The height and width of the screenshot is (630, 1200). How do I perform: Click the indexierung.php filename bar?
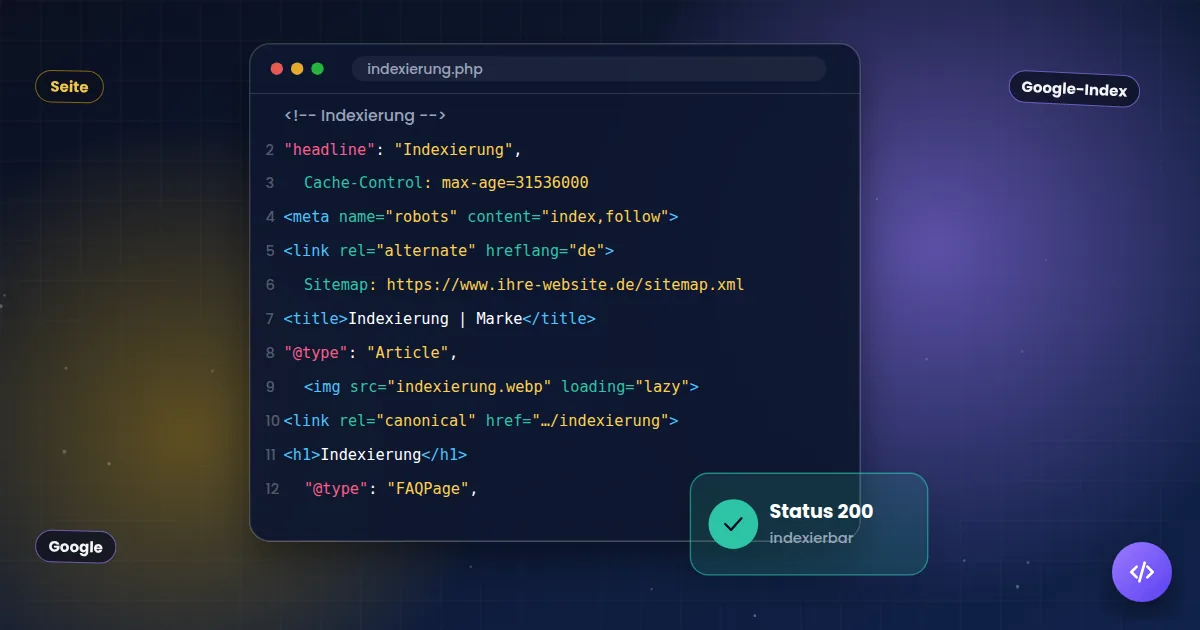click(x=589, y=69)
